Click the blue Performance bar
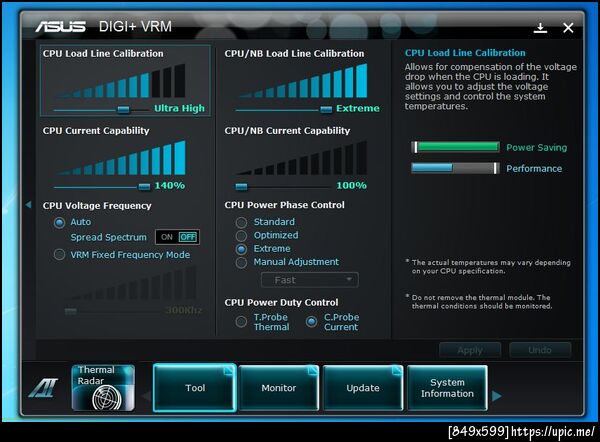This screenshot has height=442, width=600. coord(455,168)
